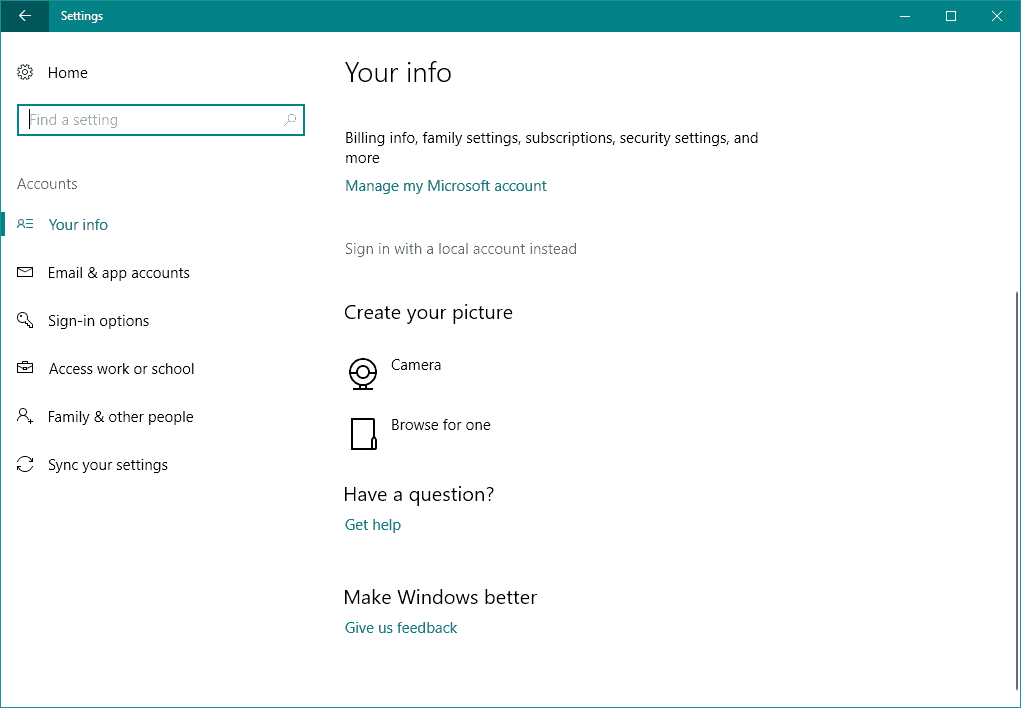Click the Accounts section label
1021x708 pixels.
coord(48,184)
